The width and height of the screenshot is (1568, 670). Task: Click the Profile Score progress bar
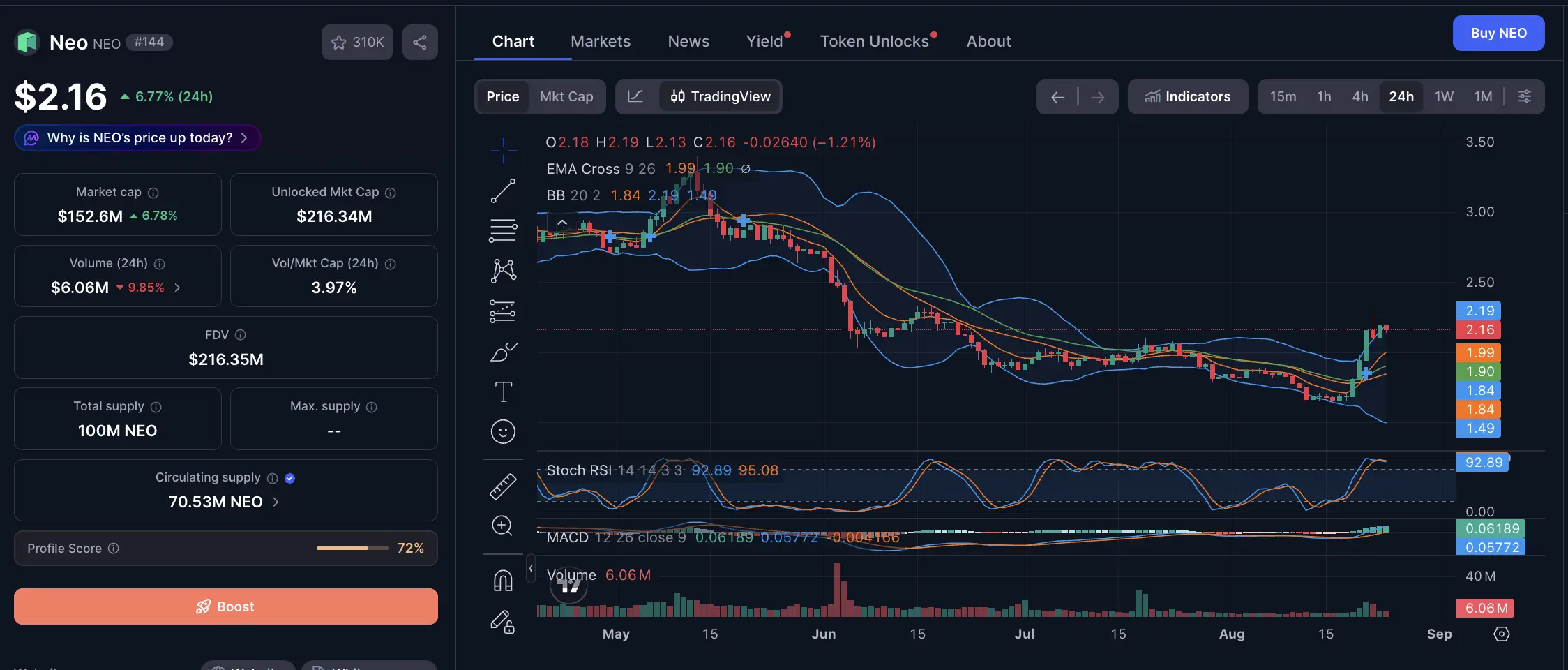pyautogui.click(x=352, y=549)
